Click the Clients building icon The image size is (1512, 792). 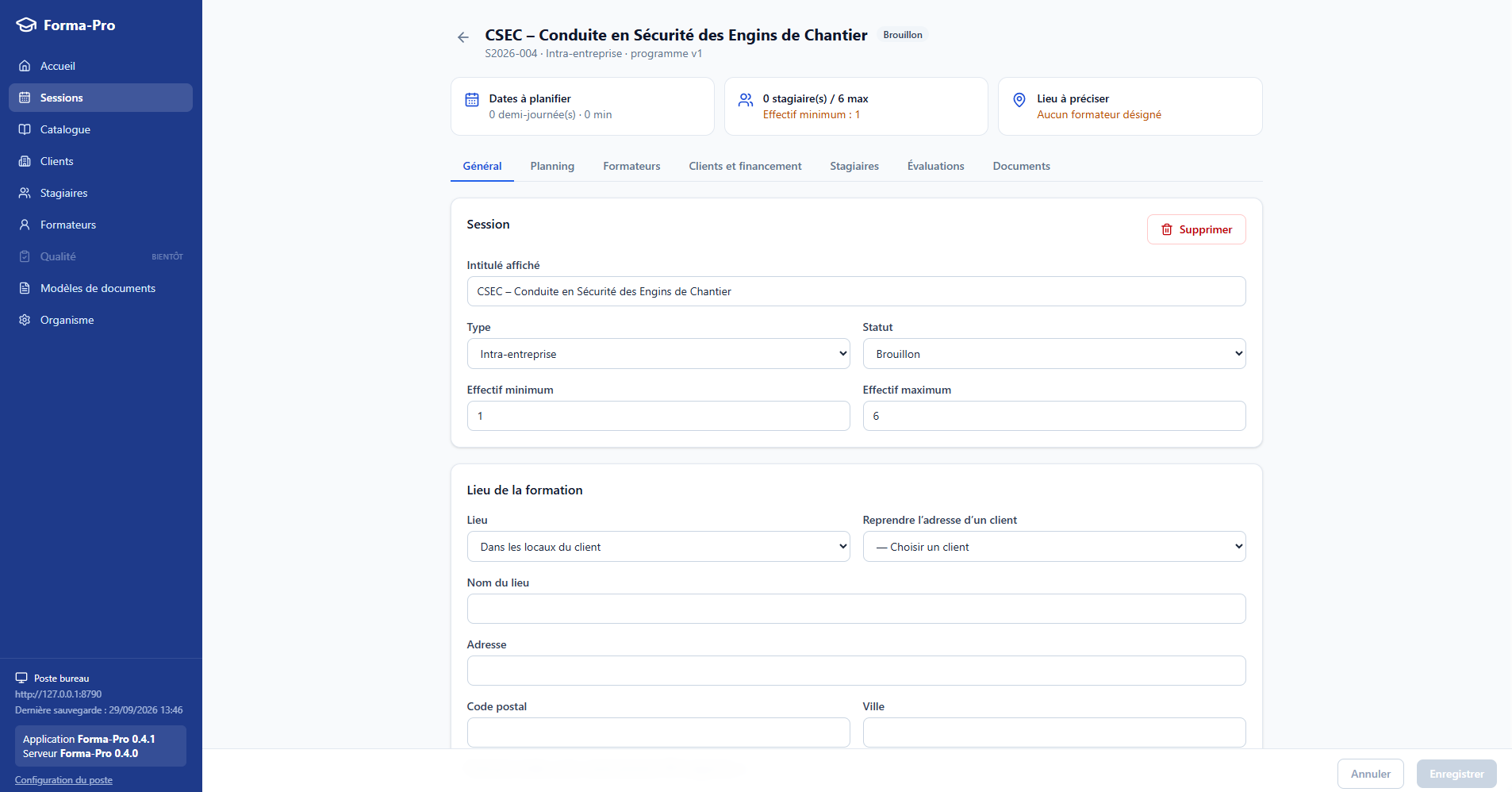pyautogui.click(x=25, y=161)
